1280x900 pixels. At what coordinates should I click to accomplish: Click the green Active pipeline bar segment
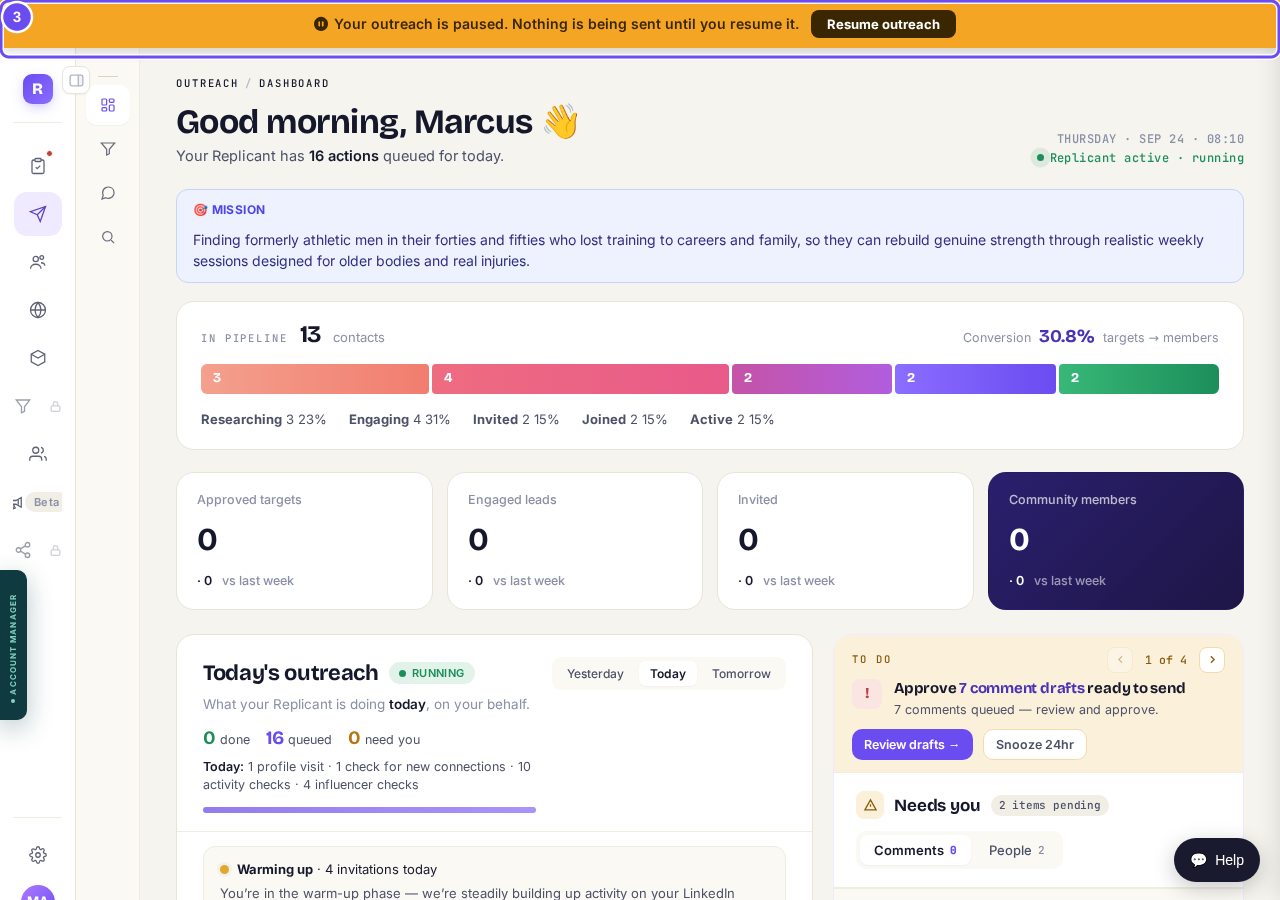[x=1139, y=379]
